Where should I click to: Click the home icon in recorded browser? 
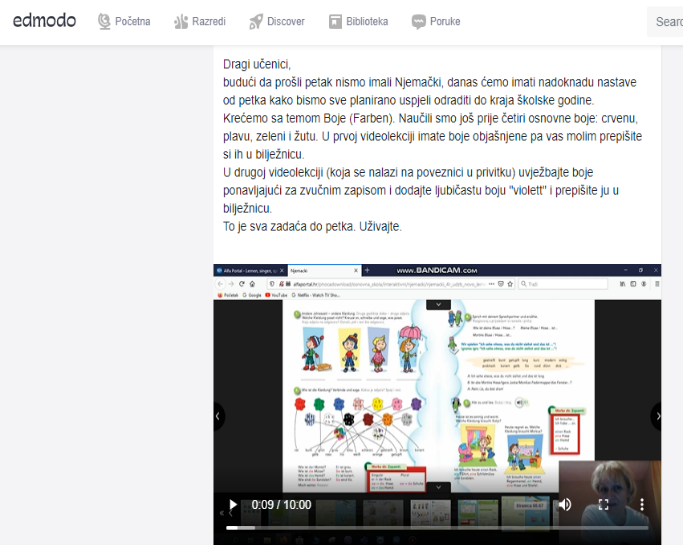pos(252,284)
